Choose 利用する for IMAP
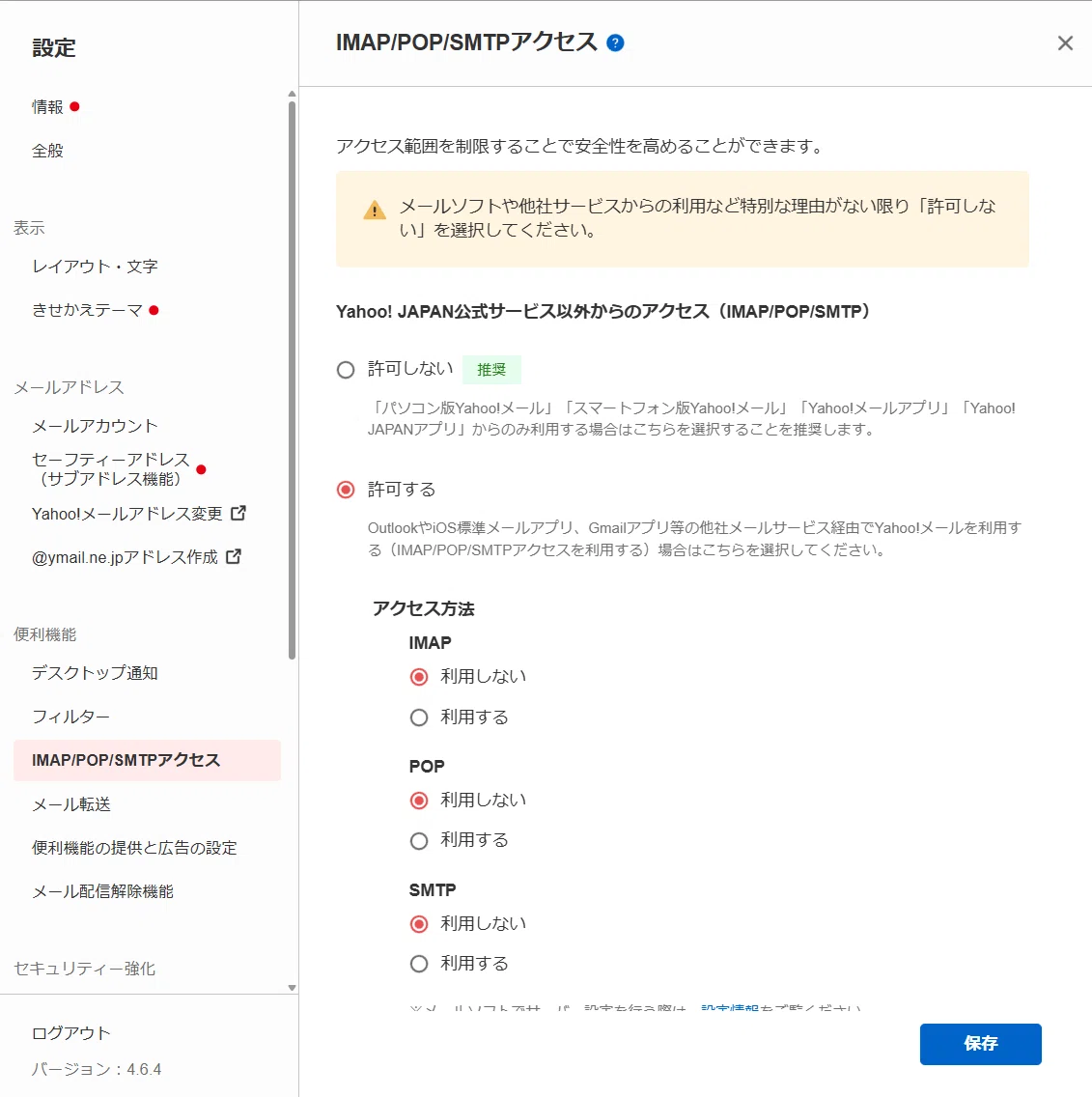 (x=419, y=717)
